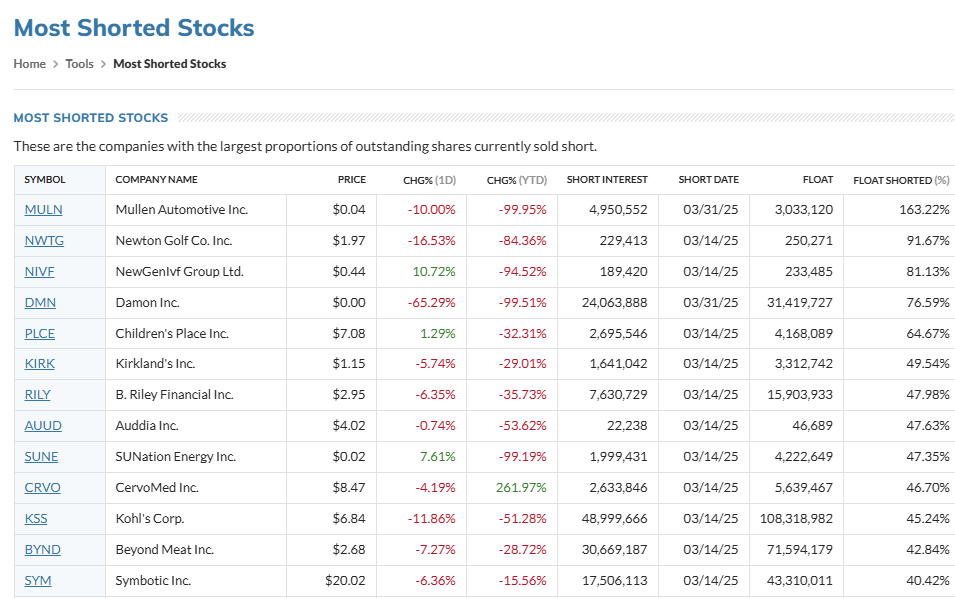Click the MOST SHORTED STOCKS section heading
Image resolution: width=955 pixels, height=598 pixels.
click(x=91, y=118)
